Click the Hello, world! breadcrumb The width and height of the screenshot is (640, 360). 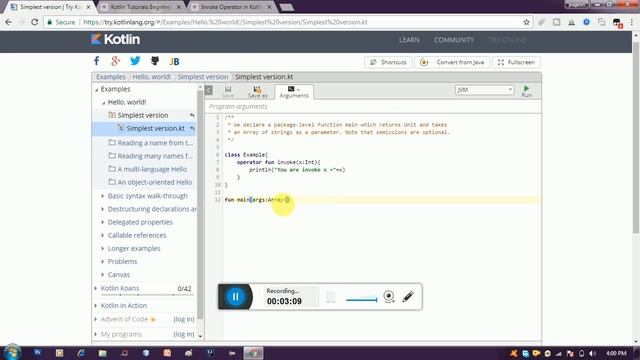click(151, 77)
